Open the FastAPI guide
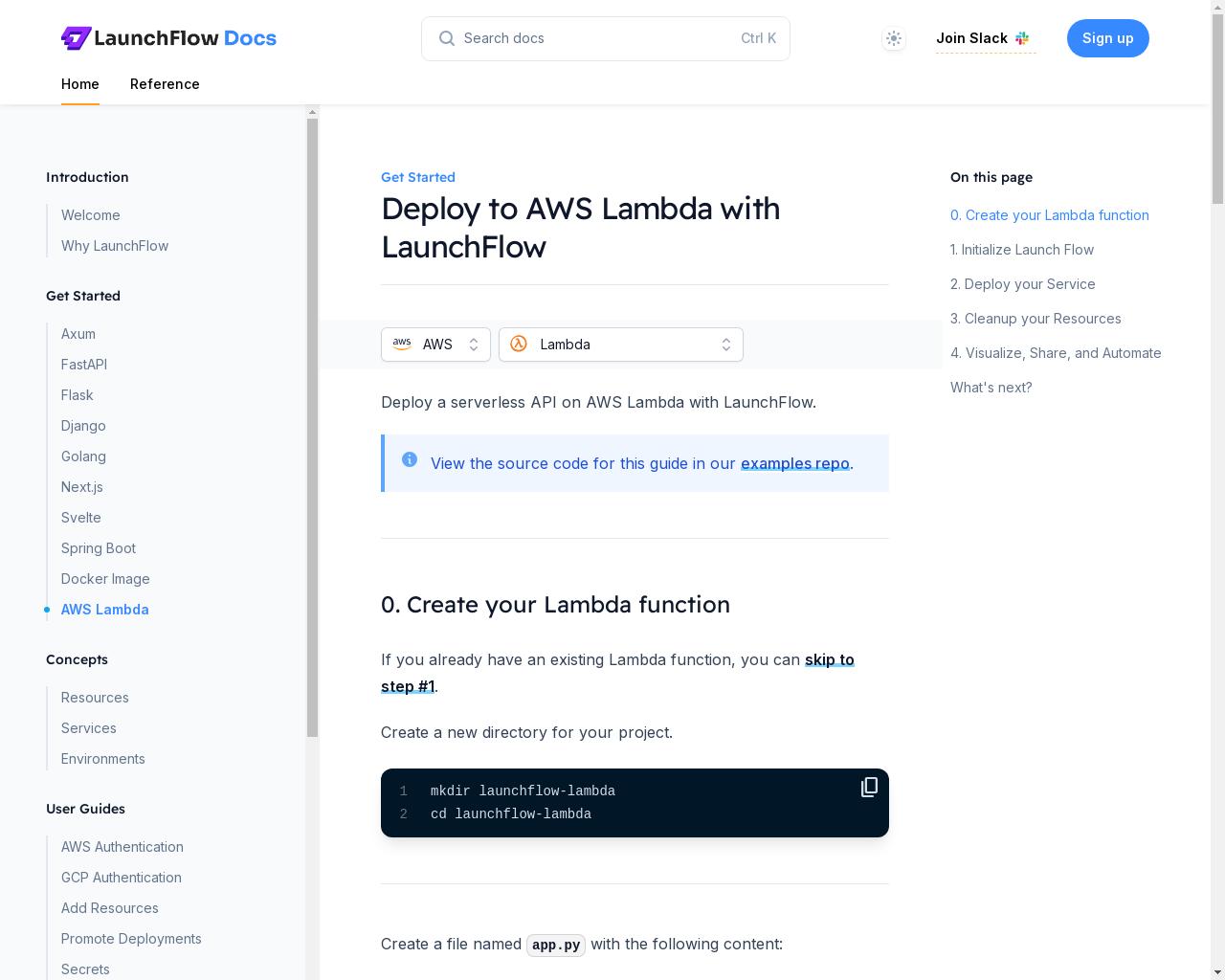 tap(84, 365)
